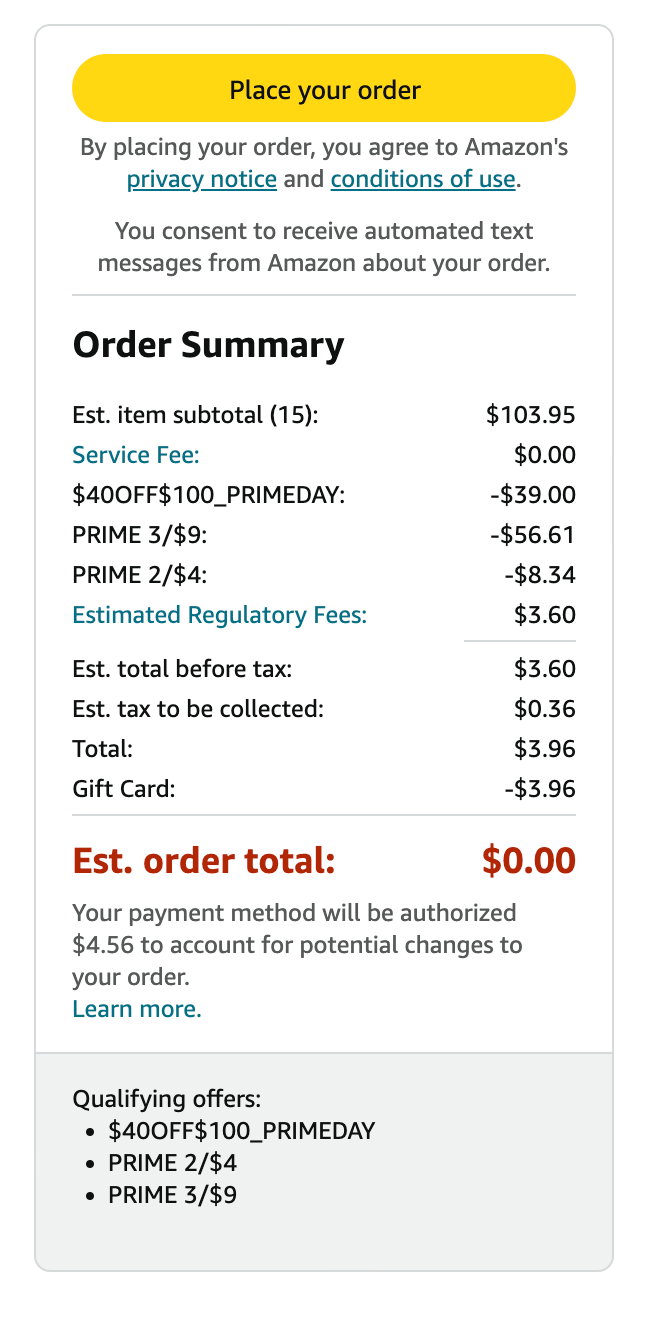The image size is (646, 1322).
Task: Select the $40OFF$100_PRIMEDAY qualifying offer bullet
Action: click(240, 1131)
